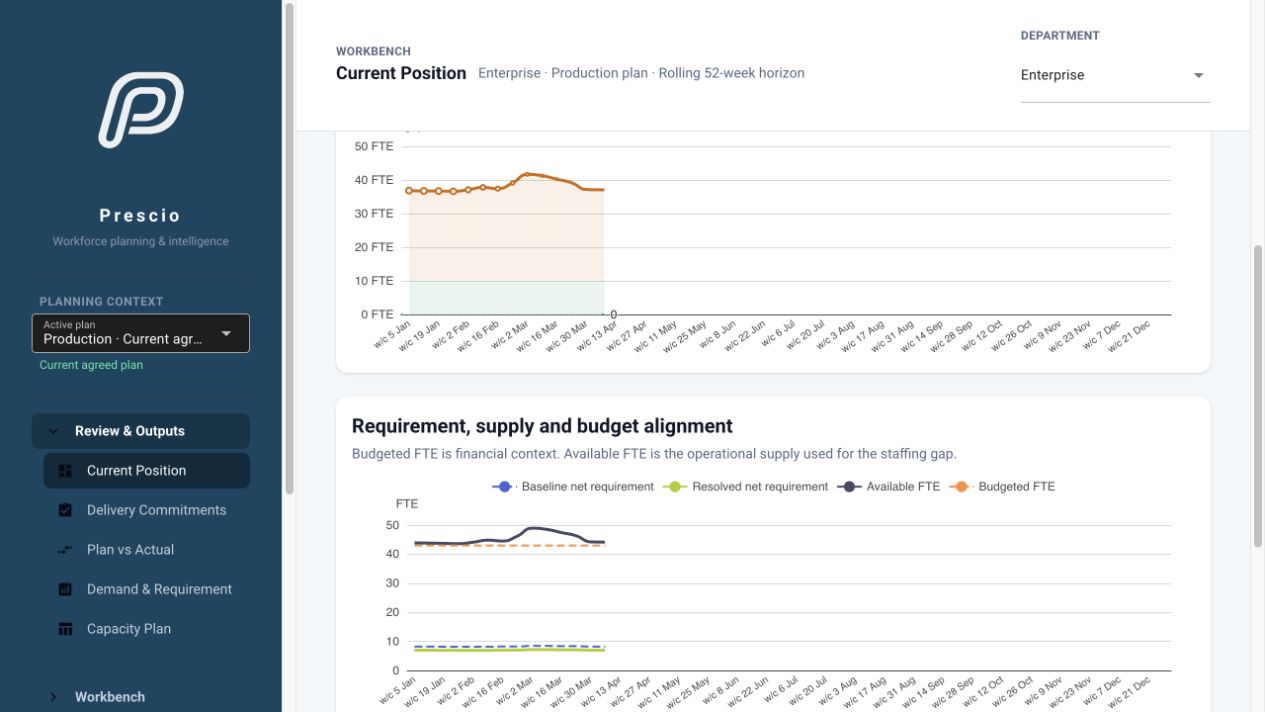
Task: Click the Plan vs Actual icon
Action: [66, 550]
